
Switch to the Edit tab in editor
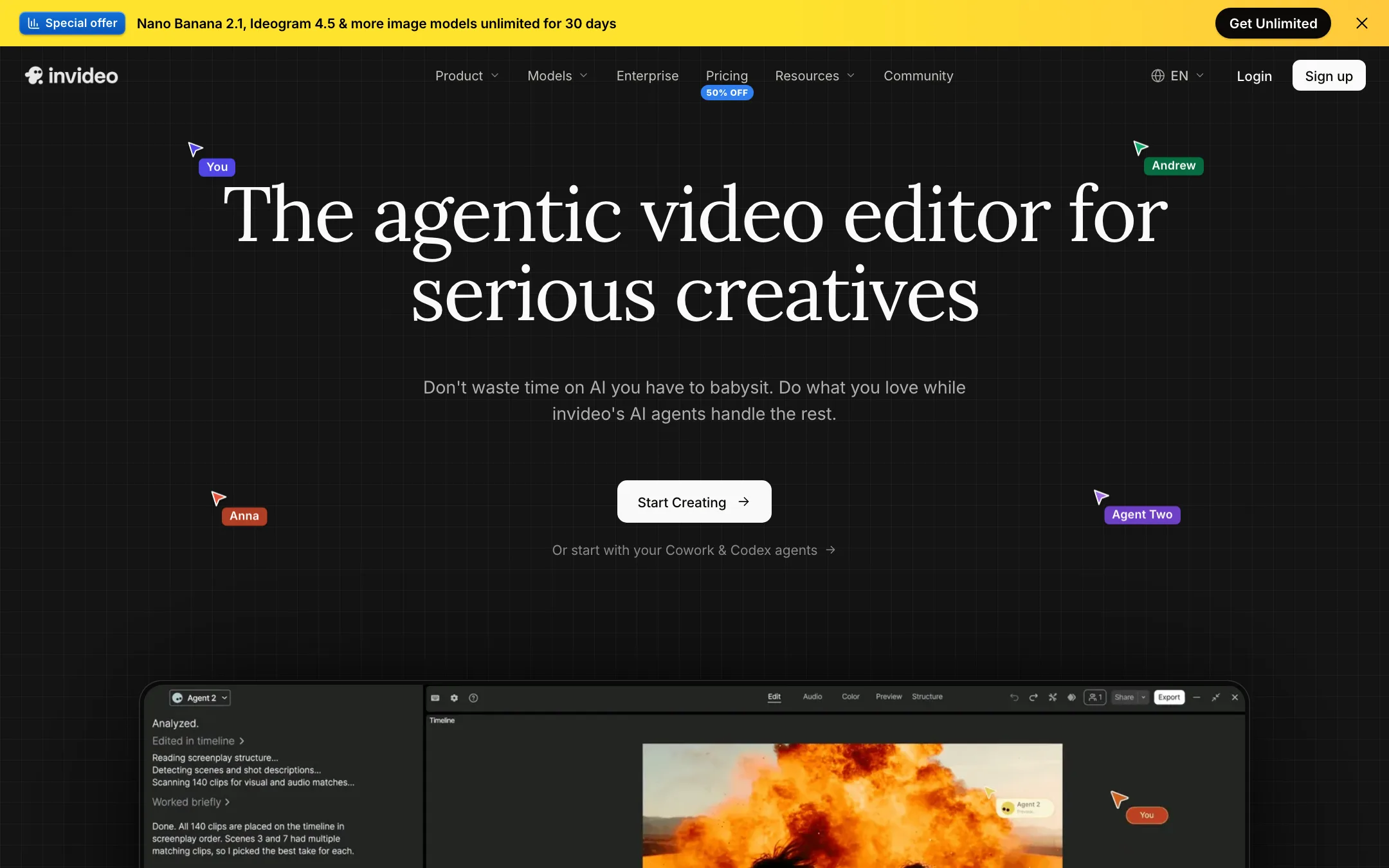point(774,697)
